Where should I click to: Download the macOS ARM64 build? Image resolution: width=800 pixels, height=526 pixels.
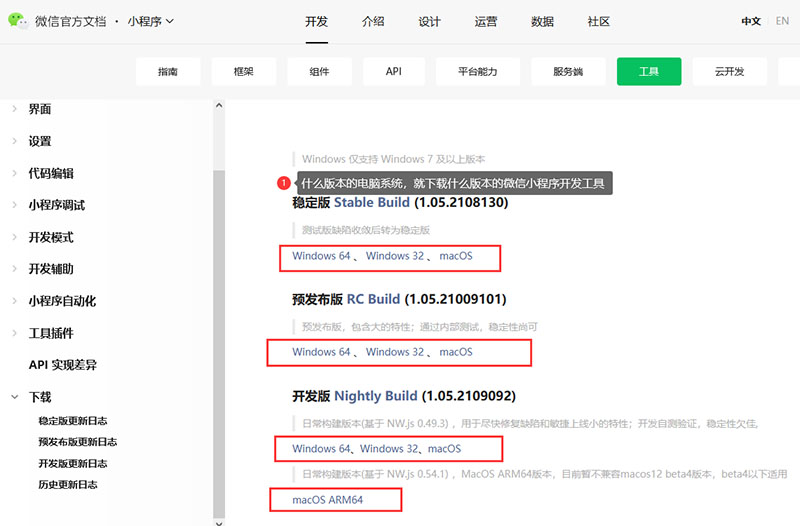coord(328,499)
